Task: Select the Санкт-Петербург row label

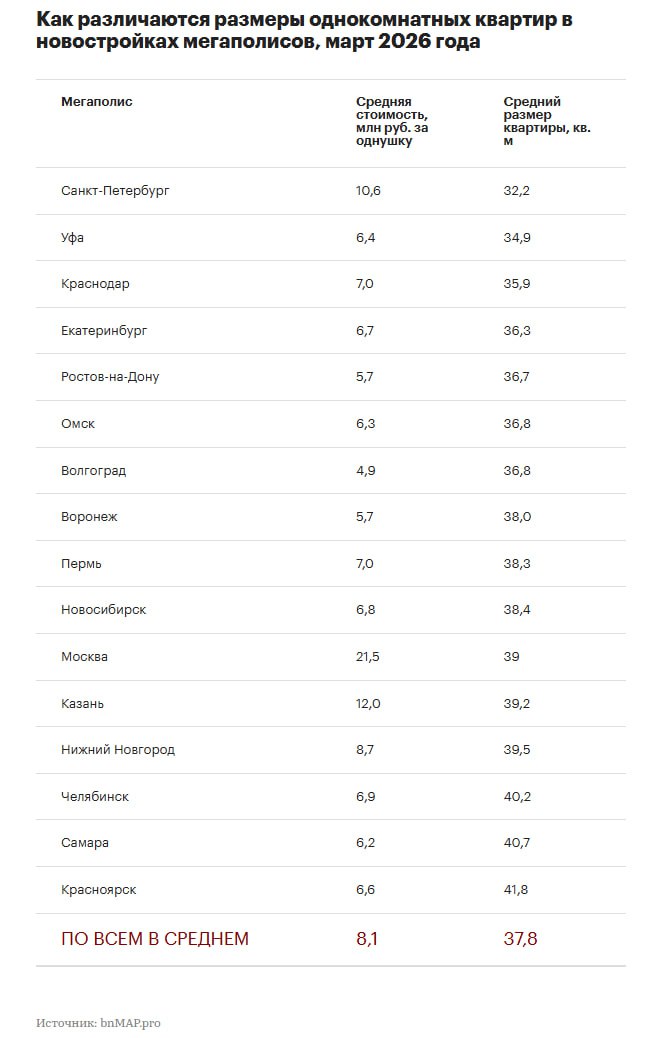Action: point(115,190)
